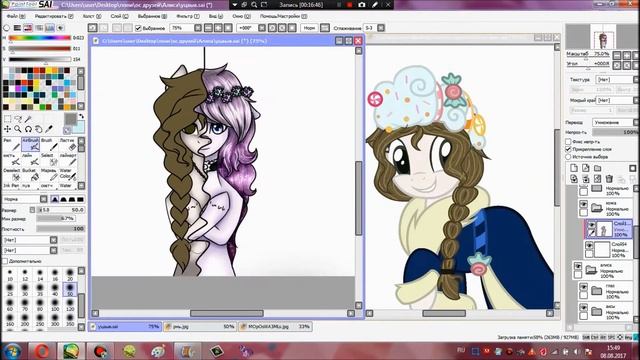Select the 50 brush size preset
This screenshot has height=360, width=640.
tap(70, 290)
